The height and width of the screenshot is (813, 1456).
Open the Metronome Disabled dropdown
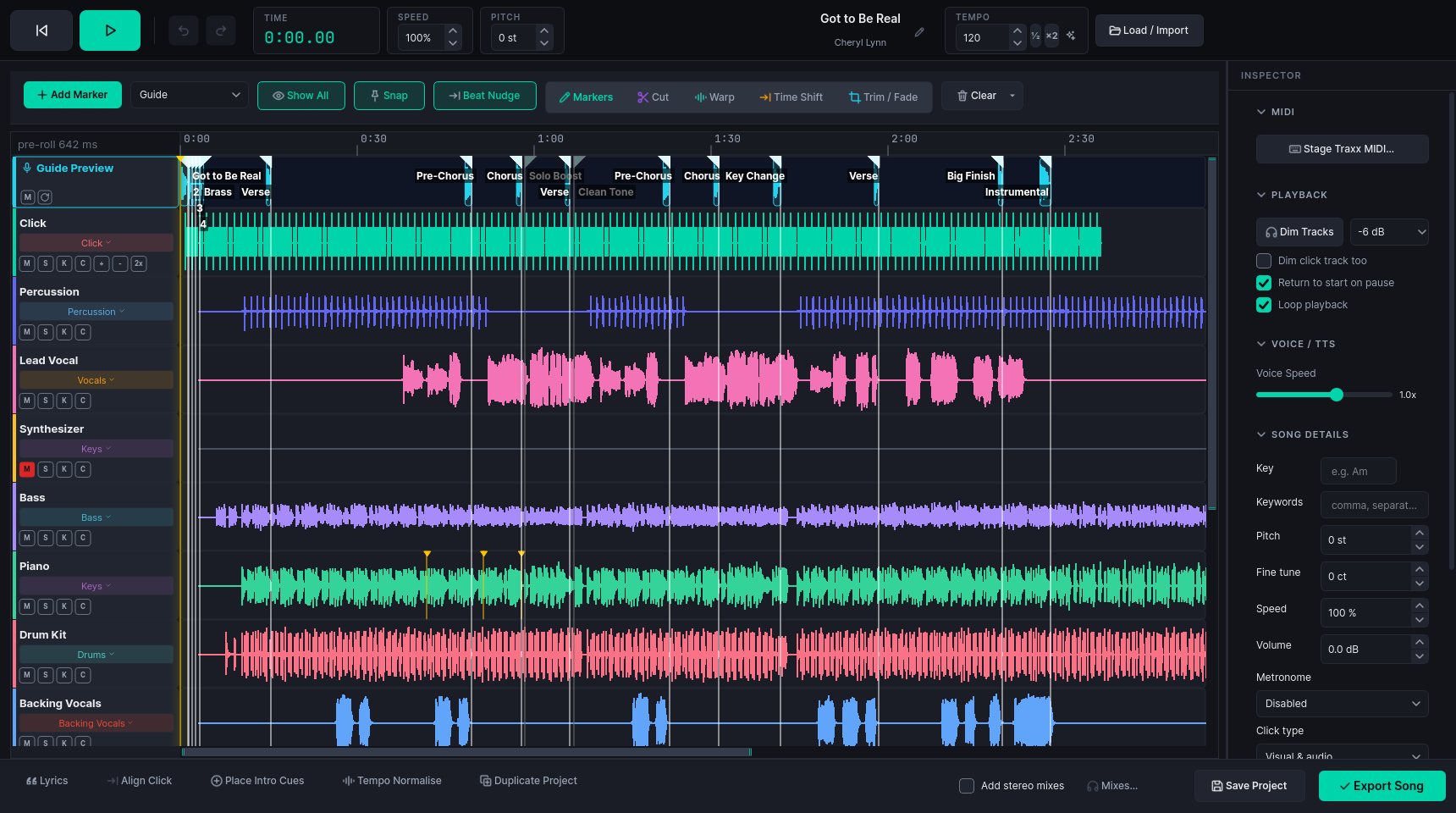1342,704
